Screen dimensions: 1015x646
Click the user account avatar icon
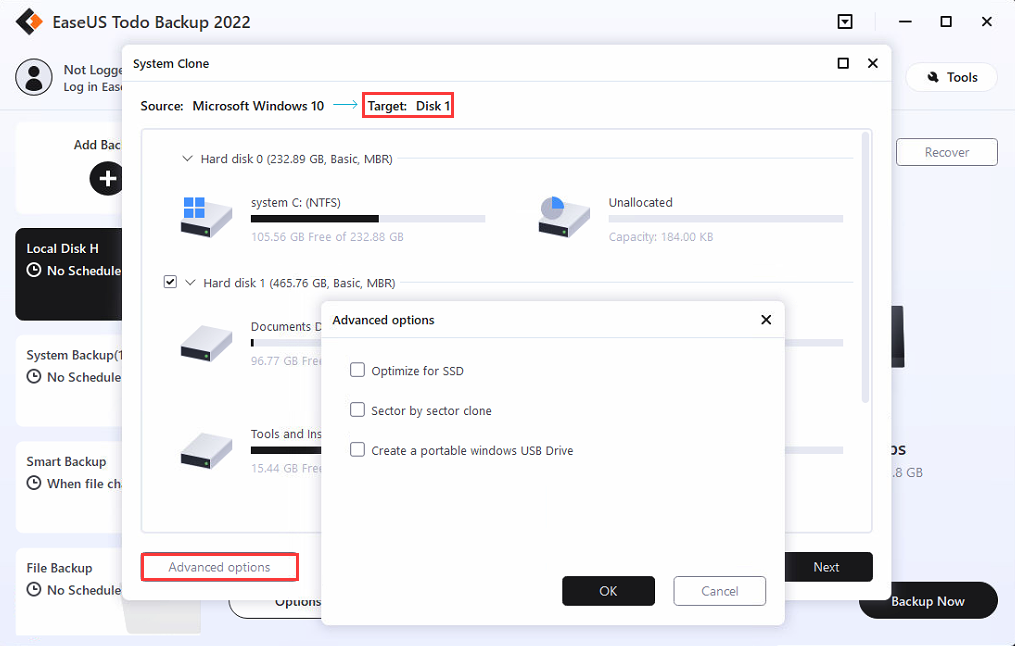34,77
